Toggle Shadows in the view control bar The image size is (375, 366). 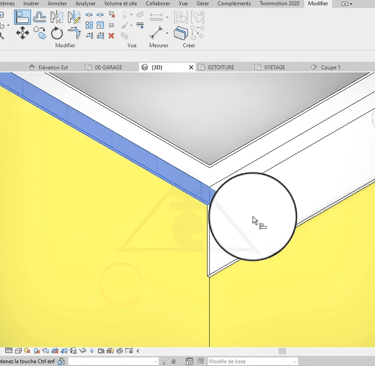pos(37,351)
